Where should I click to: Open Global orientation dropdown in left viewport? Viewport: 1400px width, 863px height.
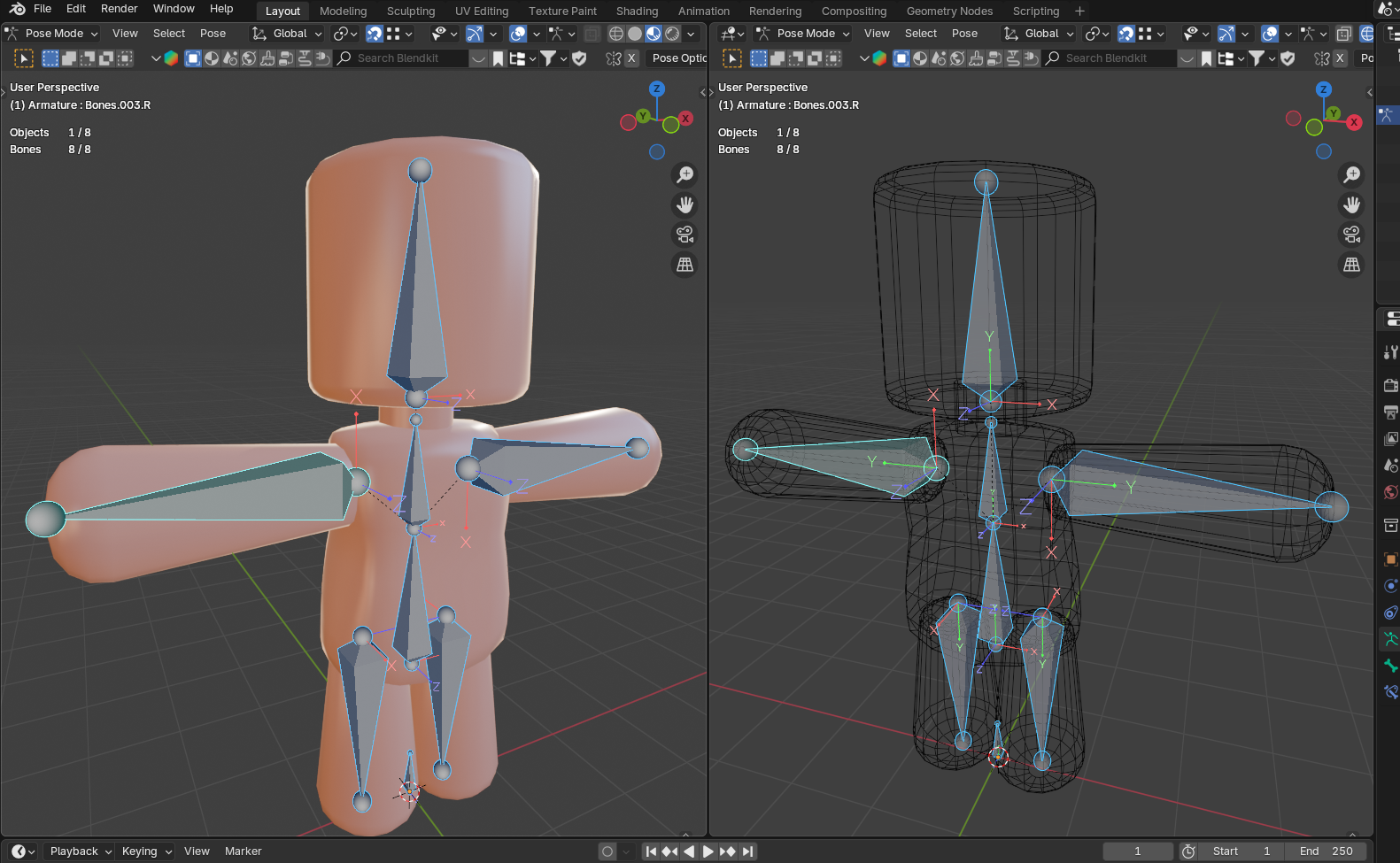click(288, 34)
